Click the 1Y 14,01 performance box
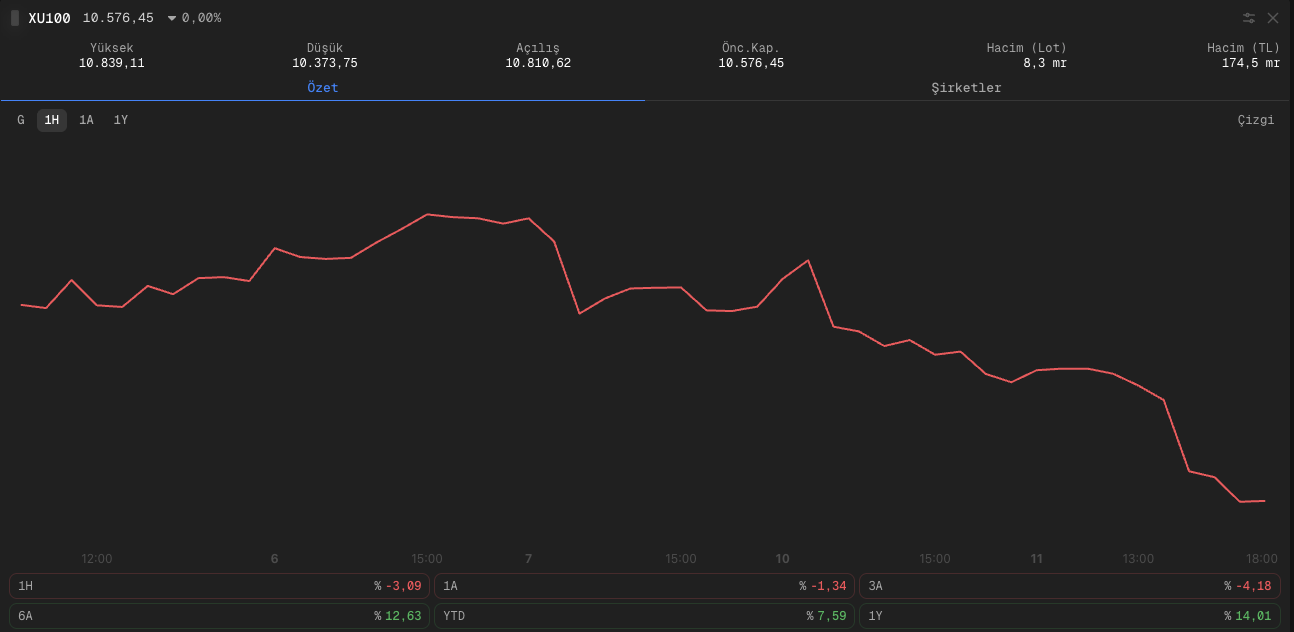 tap(1069, 616)
